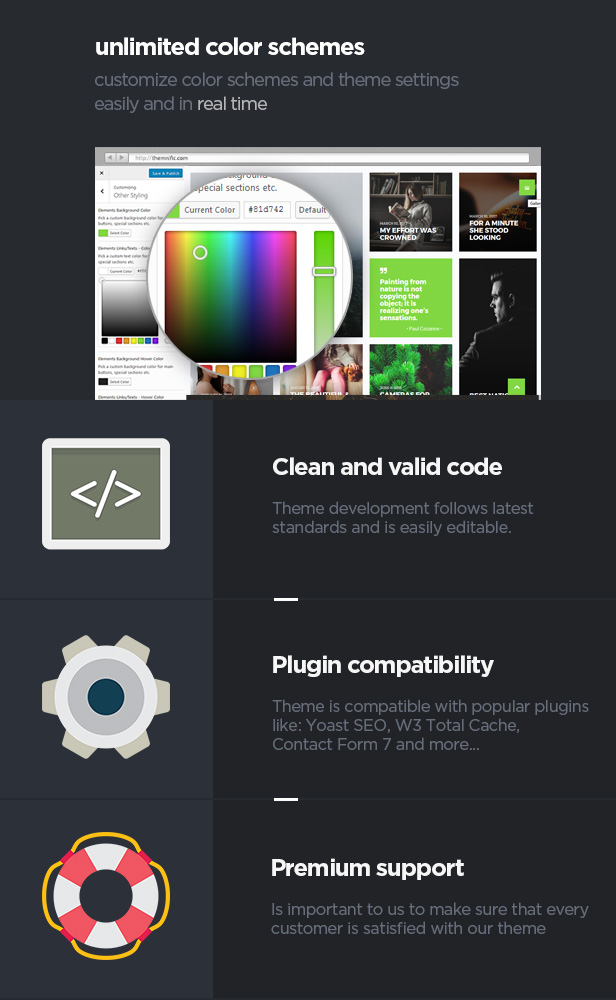Click the color picker circle handle

coord(200,253)
